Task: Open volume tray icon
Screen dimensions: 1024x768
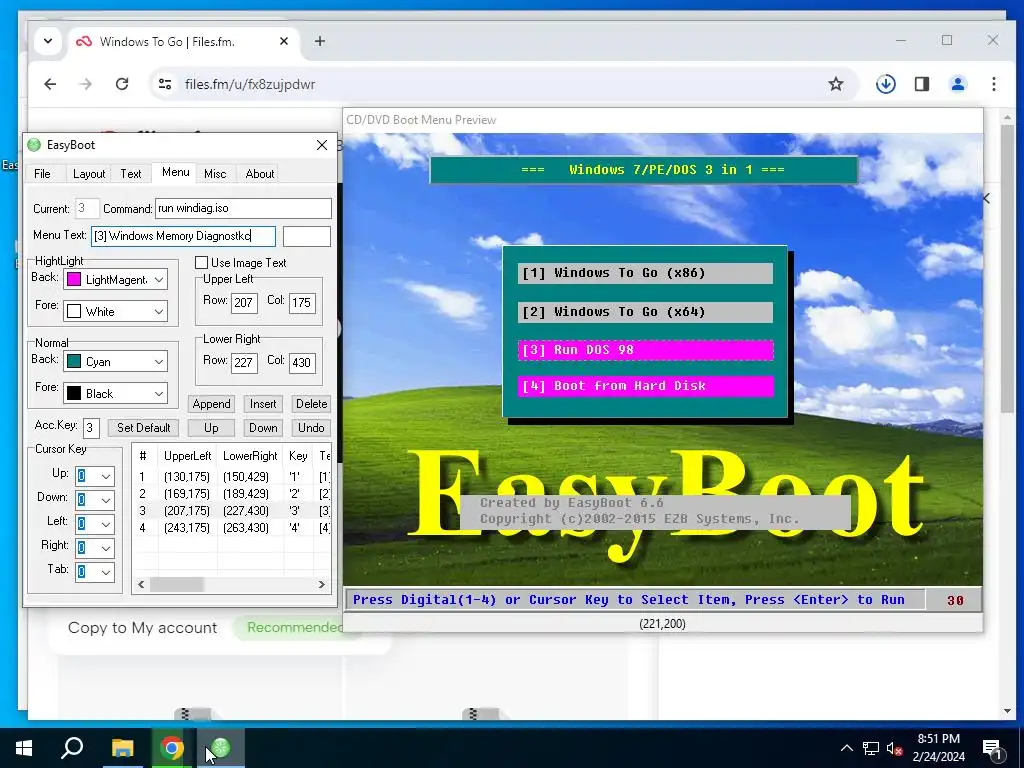Action: click(x=894, y=748)
